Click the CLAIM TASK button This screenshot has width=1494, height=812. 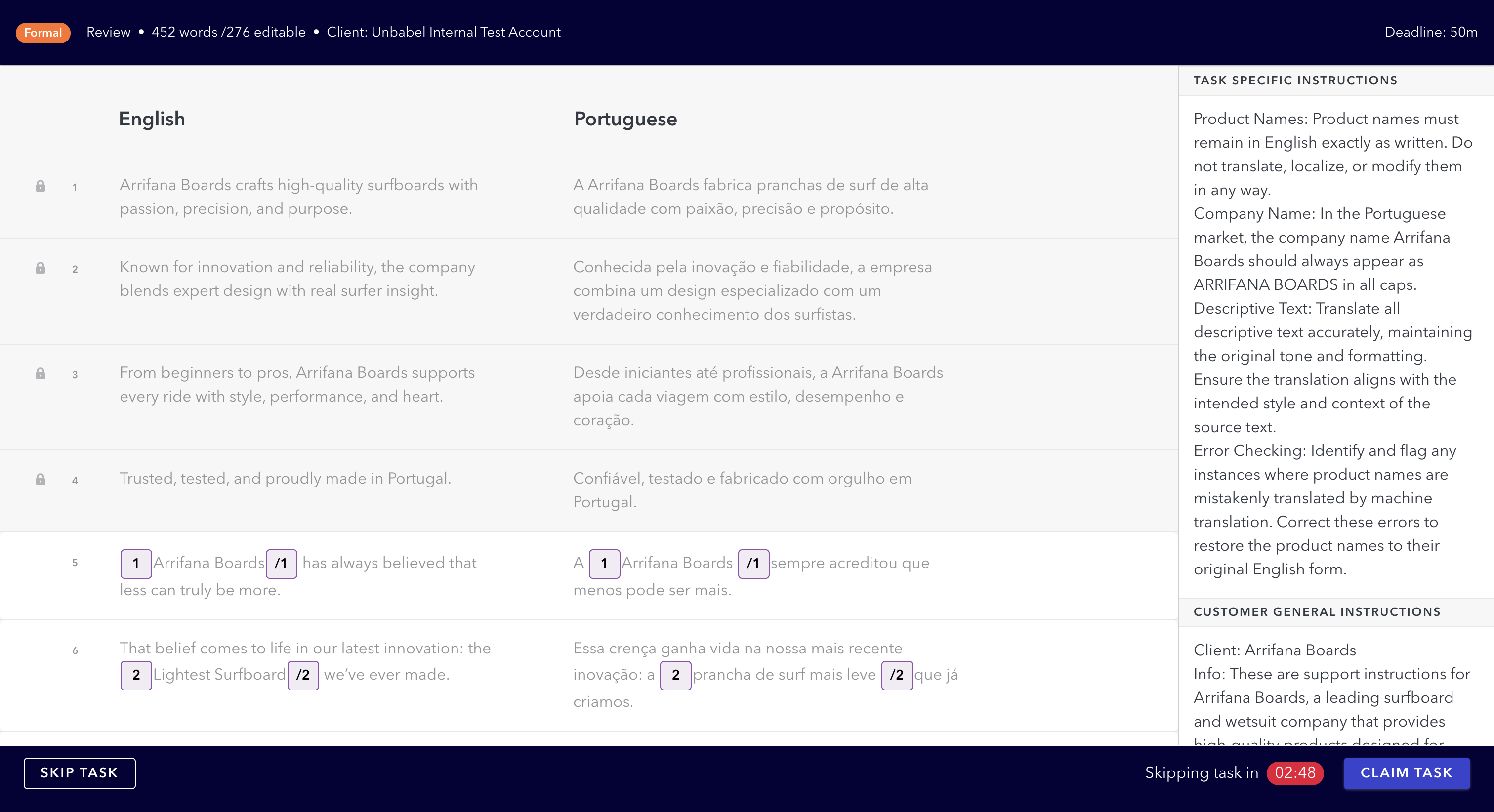(x=1406, y=772)
